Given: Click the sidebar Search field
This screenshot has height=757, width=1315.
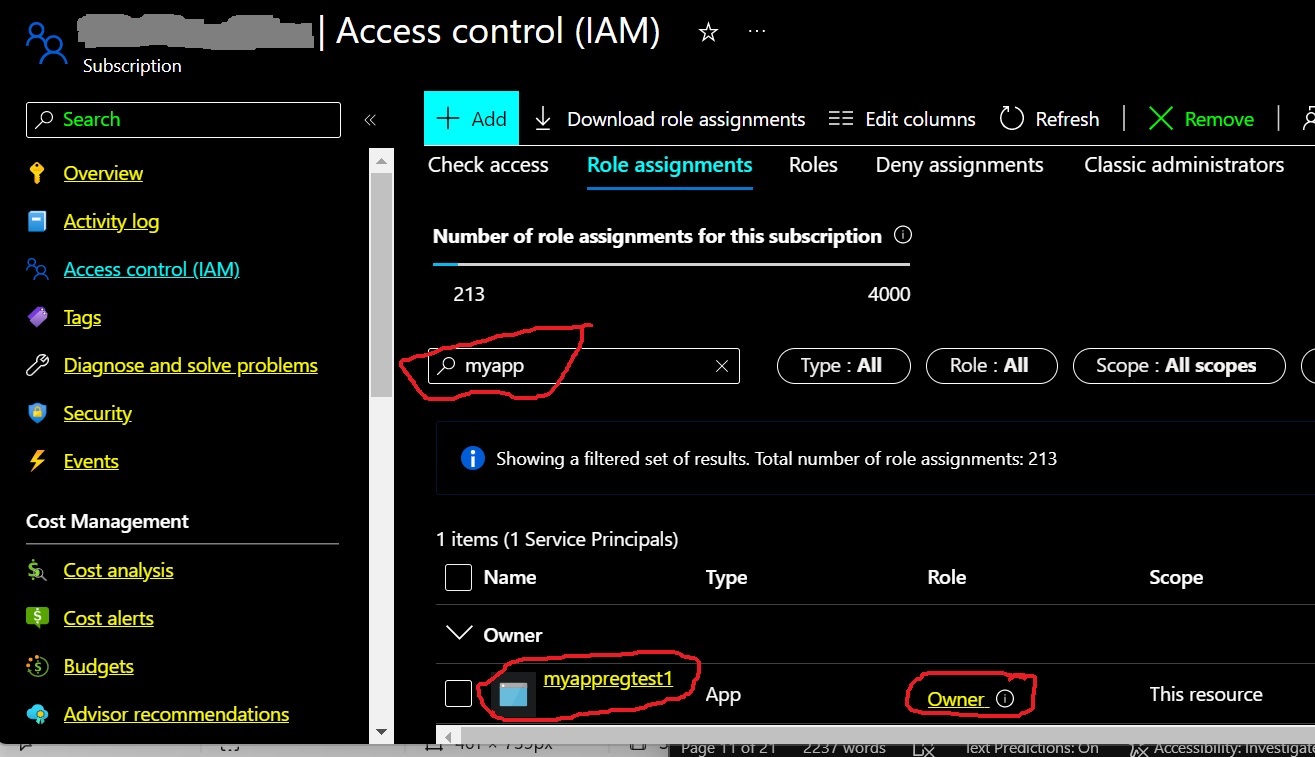Looking at the screenshot, I should (183, 120).
